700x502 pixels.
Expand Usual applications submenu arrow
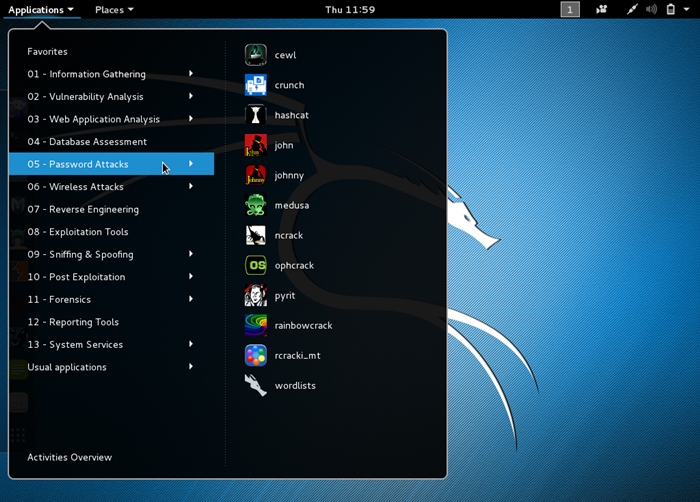(191, 366)
